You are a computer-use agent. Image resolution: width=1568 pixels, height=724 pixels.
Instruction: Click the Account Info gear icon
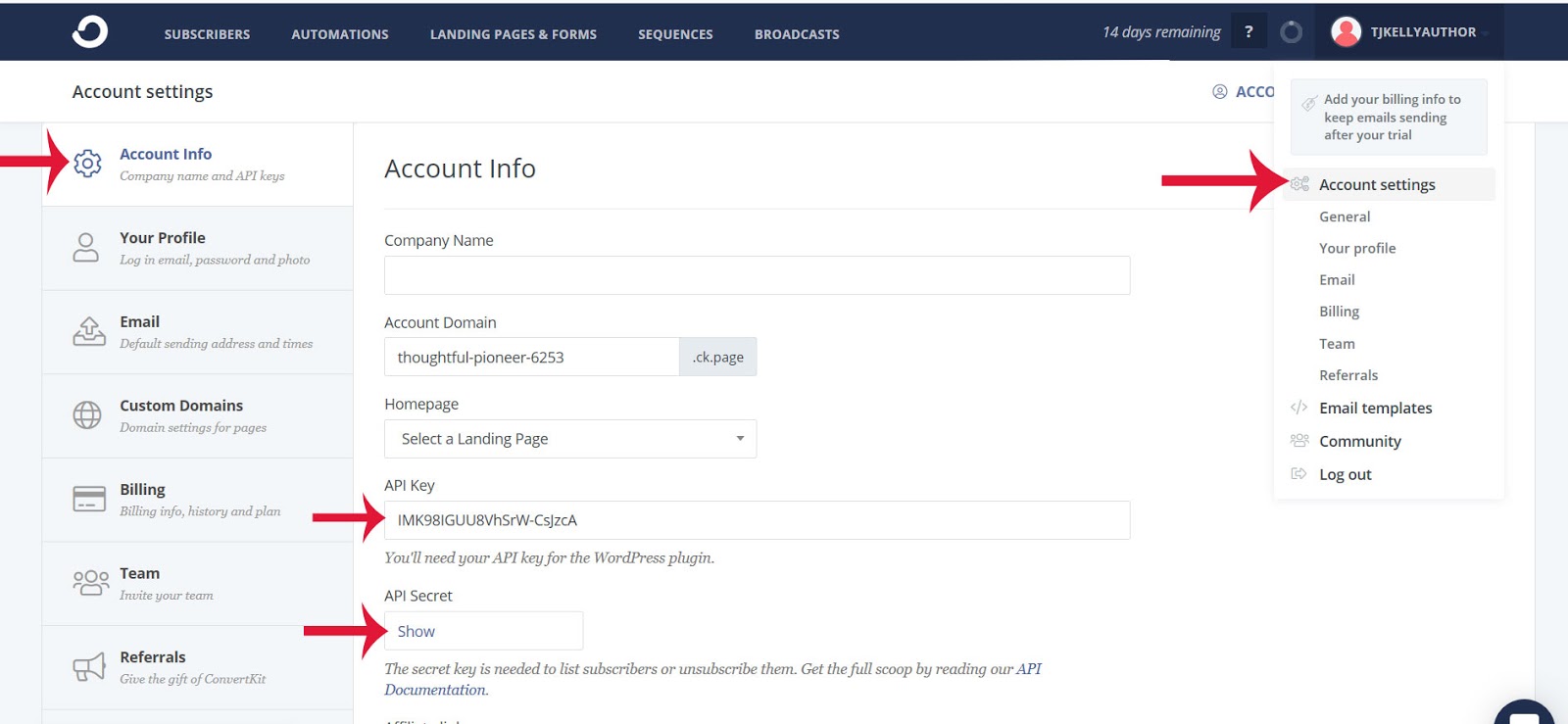pyautogui.click(x=87, y=164)
